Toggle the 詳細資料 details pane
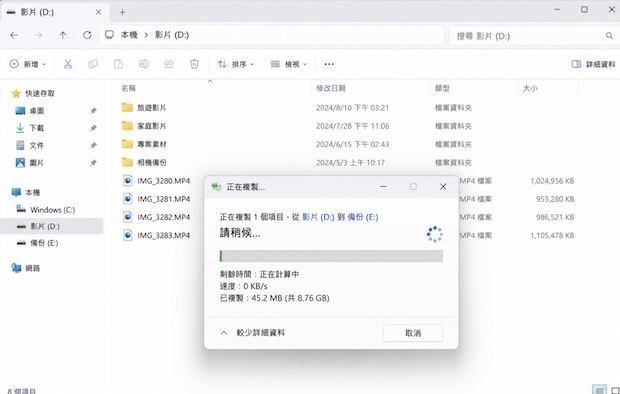620x394 pixels. (594, 64)
